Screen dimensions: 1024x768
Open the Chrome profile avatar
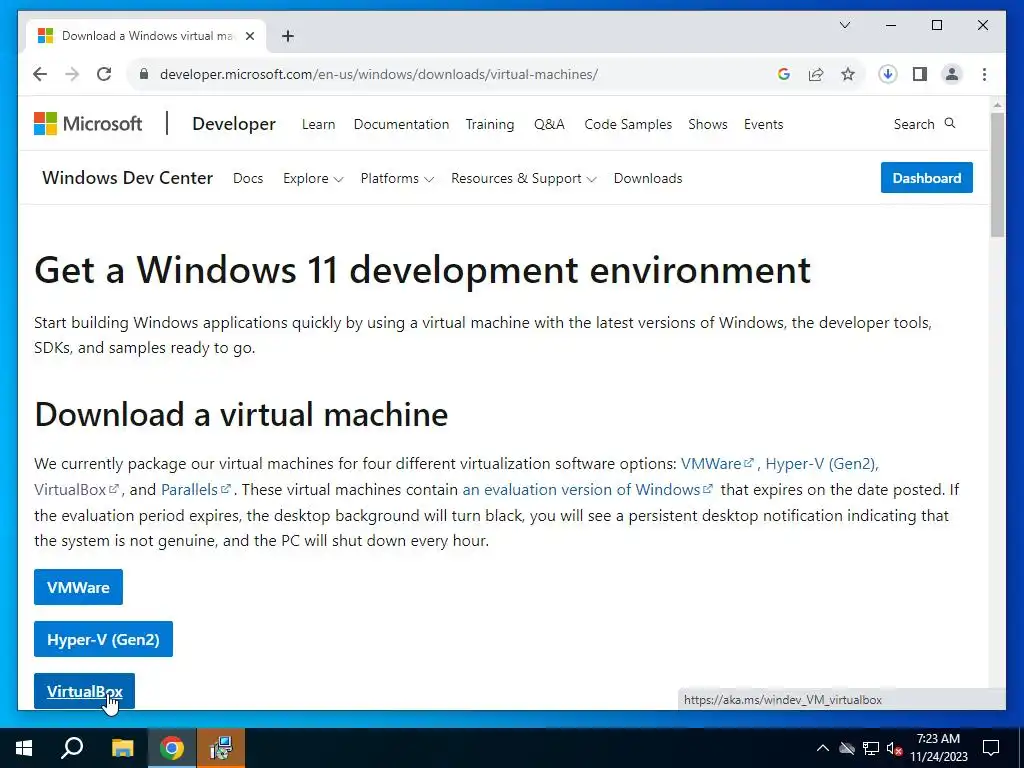(x=952, y=74)
